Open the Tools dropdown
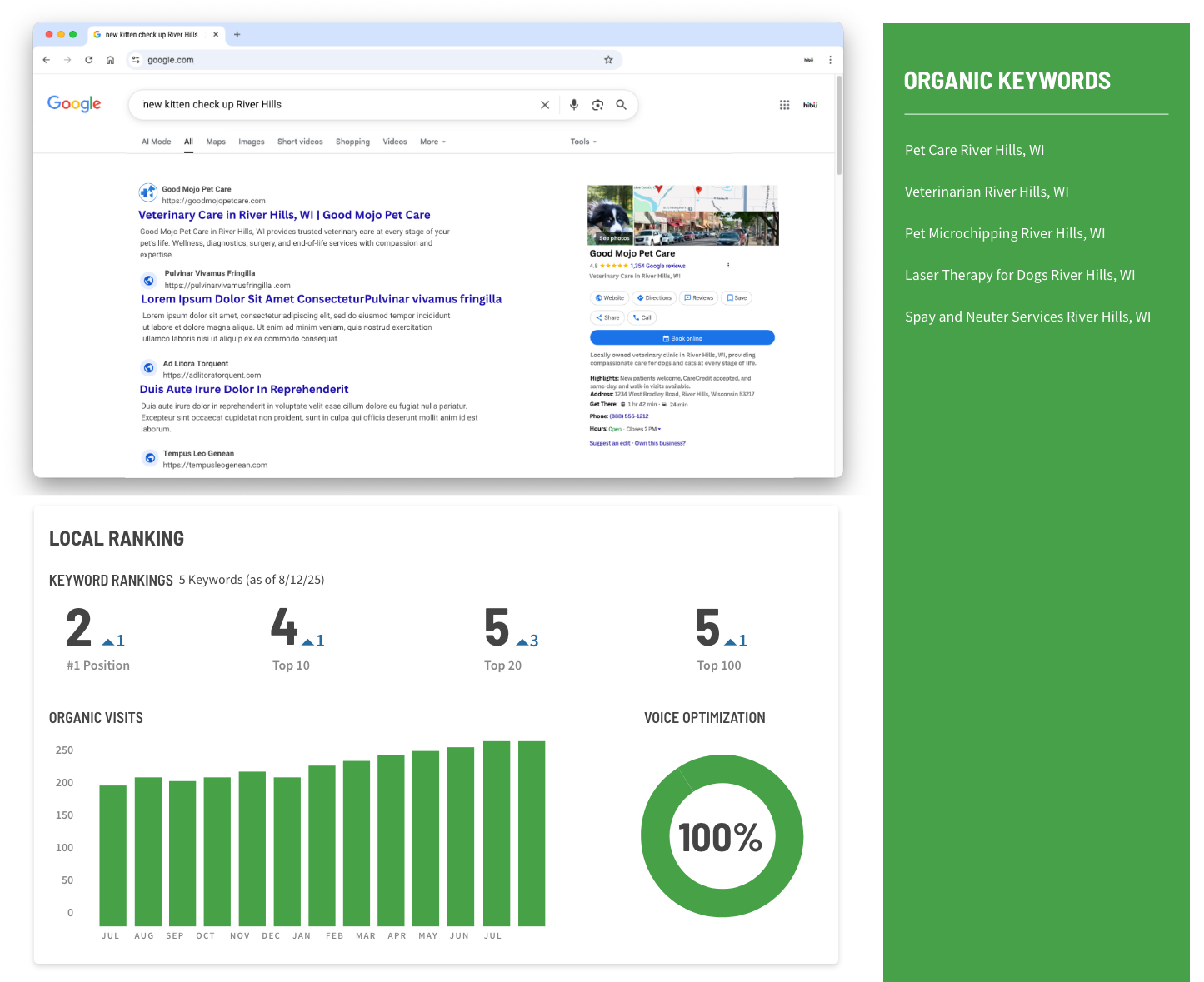This screenshot has width=1204, height=982. [x=583, y=142]
